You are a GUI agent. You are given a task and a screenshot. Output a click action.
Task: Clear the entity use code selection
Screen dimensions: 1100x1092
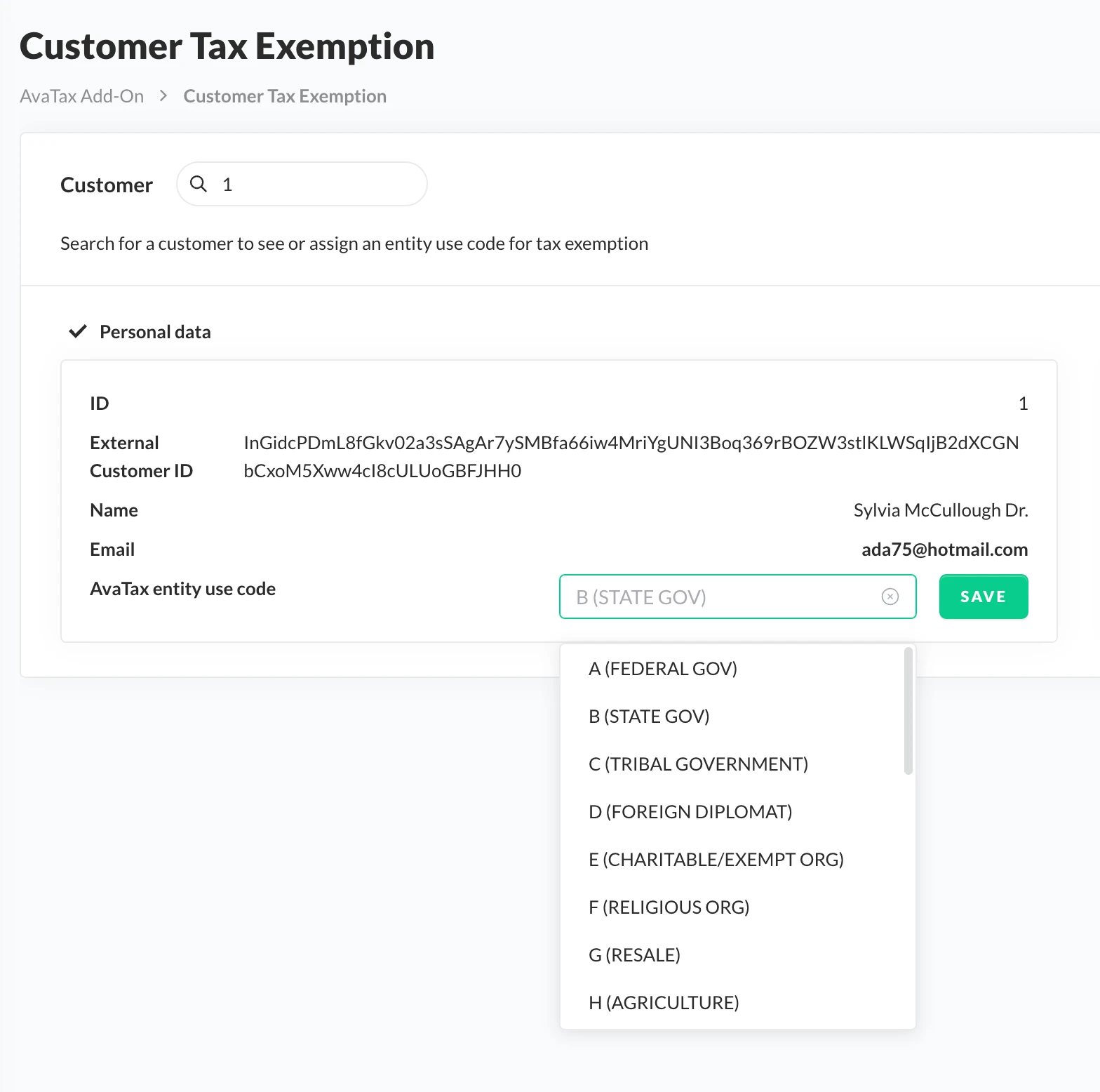click(x=890, y=597)
